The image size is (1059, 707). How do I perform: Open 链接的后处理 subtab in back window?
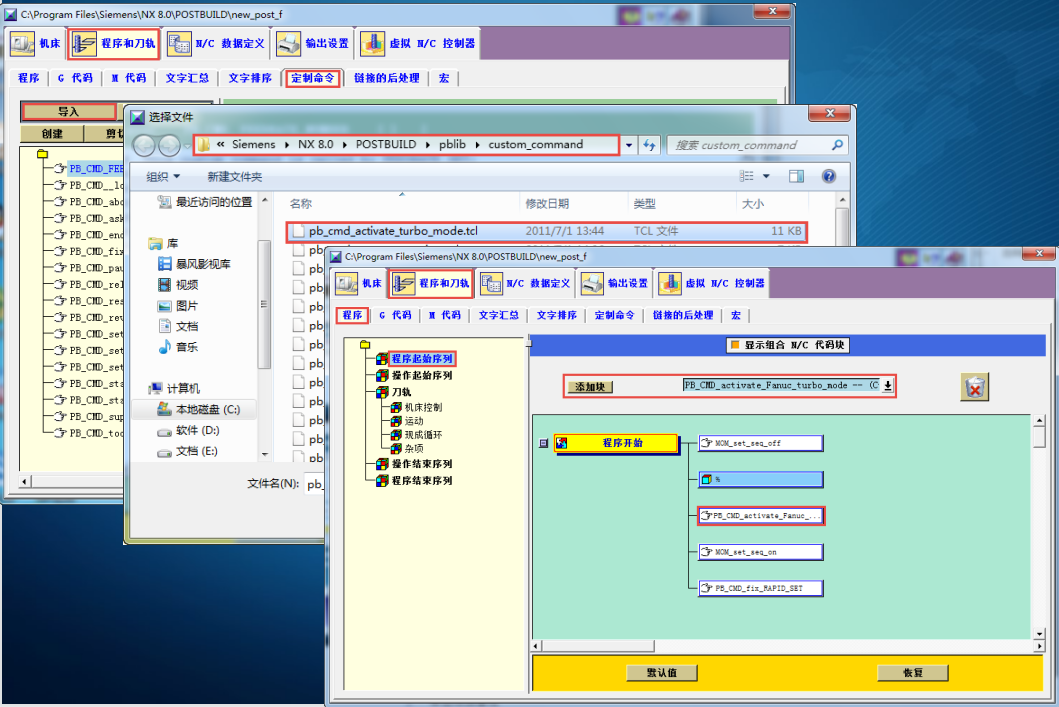click(386, 78)
